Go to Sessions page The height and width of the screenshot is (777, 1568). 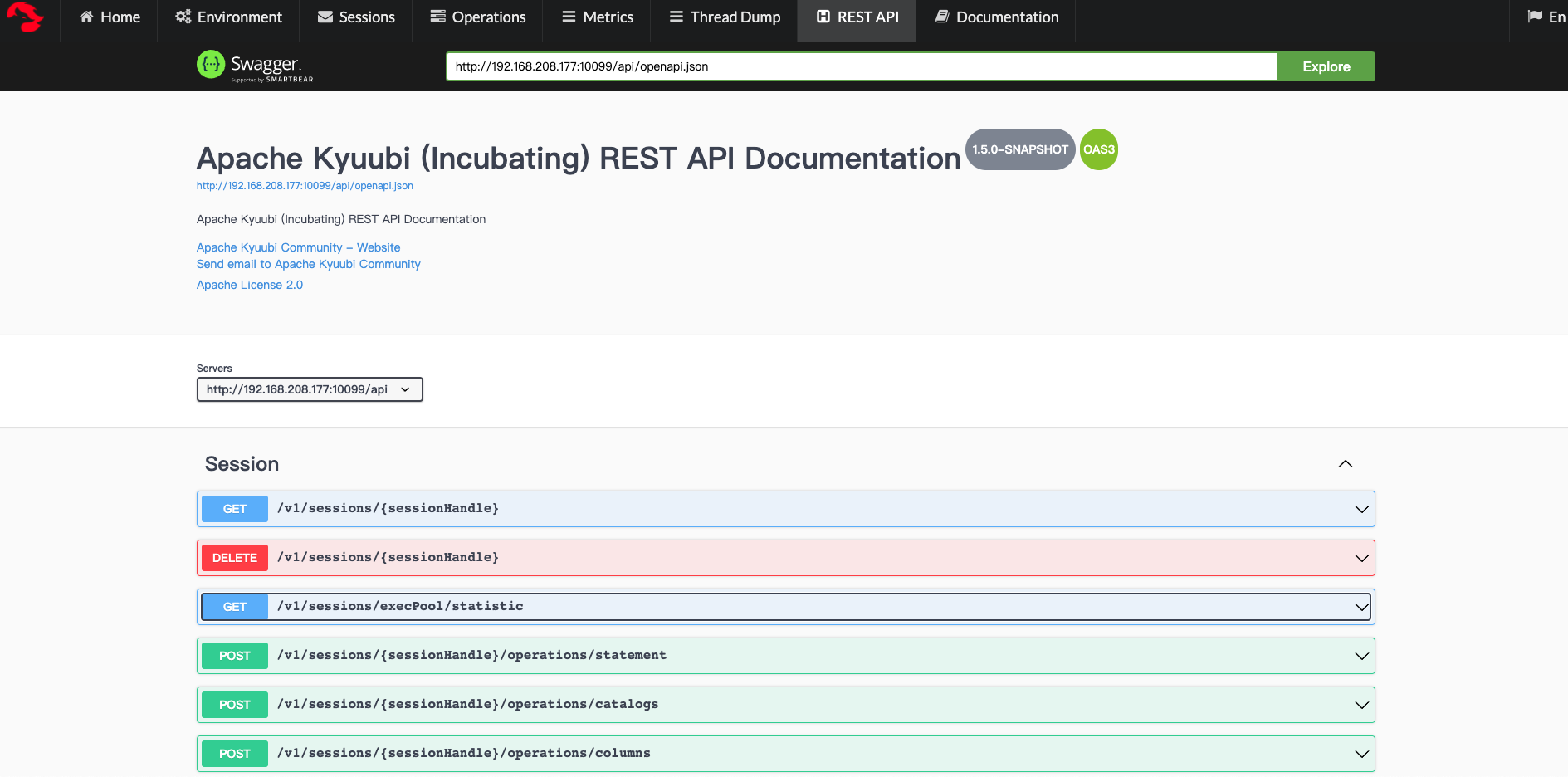pyautogui.click(x=356, y=17)
